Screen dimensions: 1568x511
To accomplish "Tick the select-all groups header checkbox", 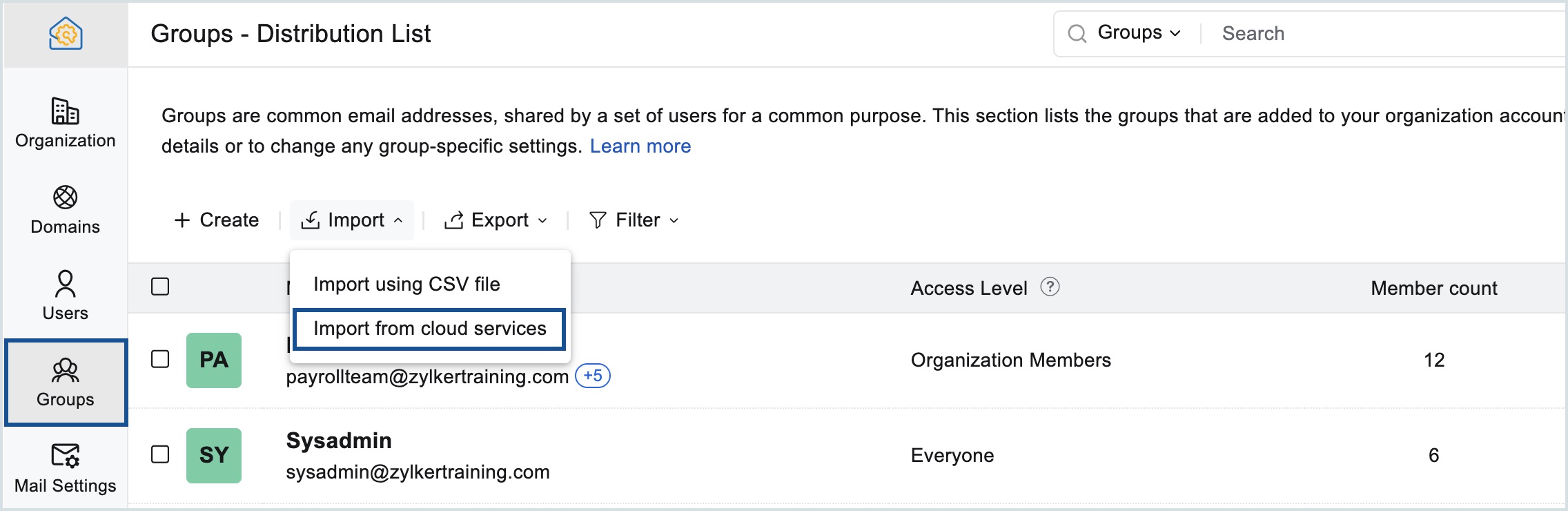I will coord(160,287).
